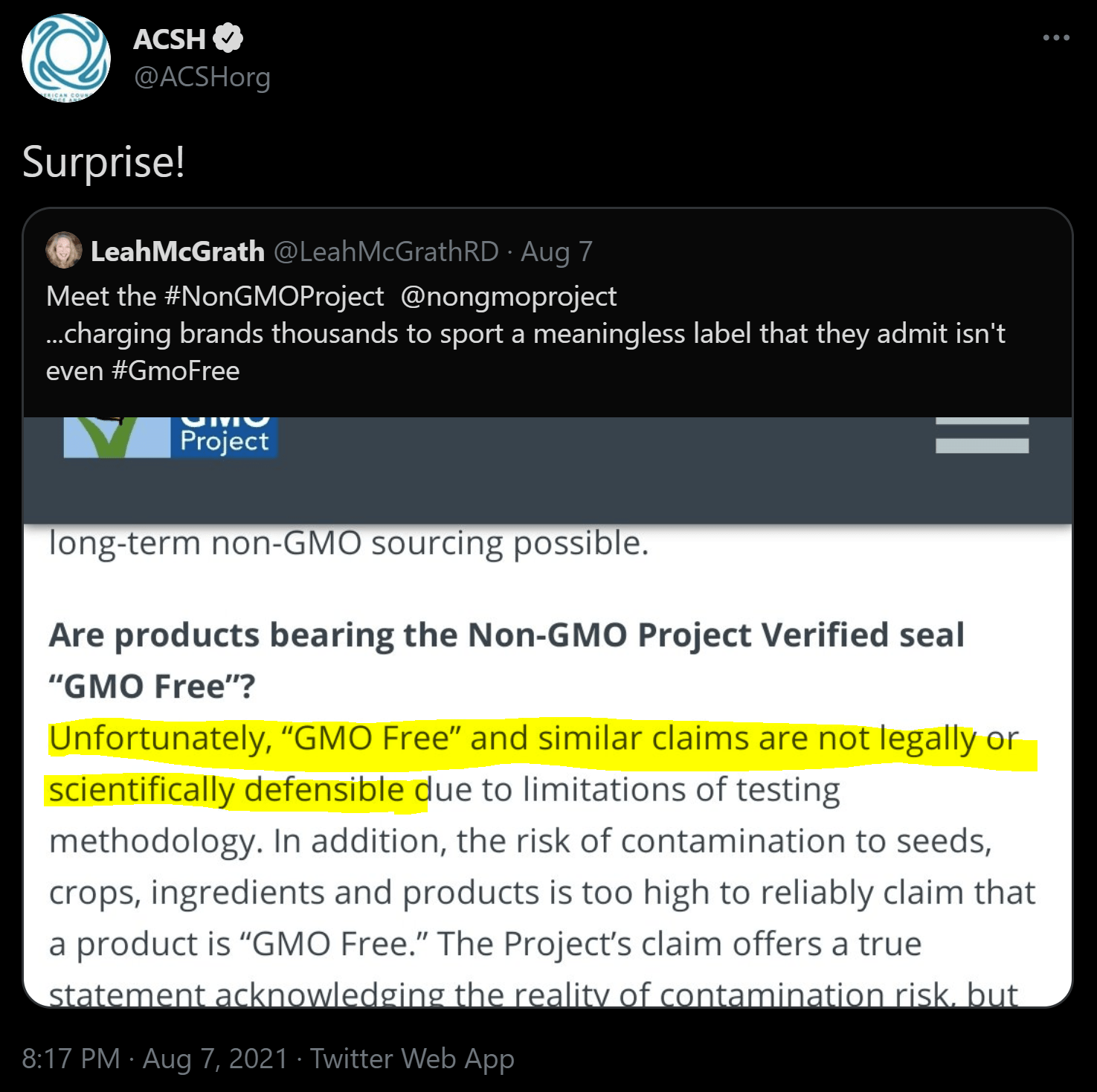The image size is (1097, 1092).
Task: Open the tweet options ellipsis menu
Action: 1057,37
